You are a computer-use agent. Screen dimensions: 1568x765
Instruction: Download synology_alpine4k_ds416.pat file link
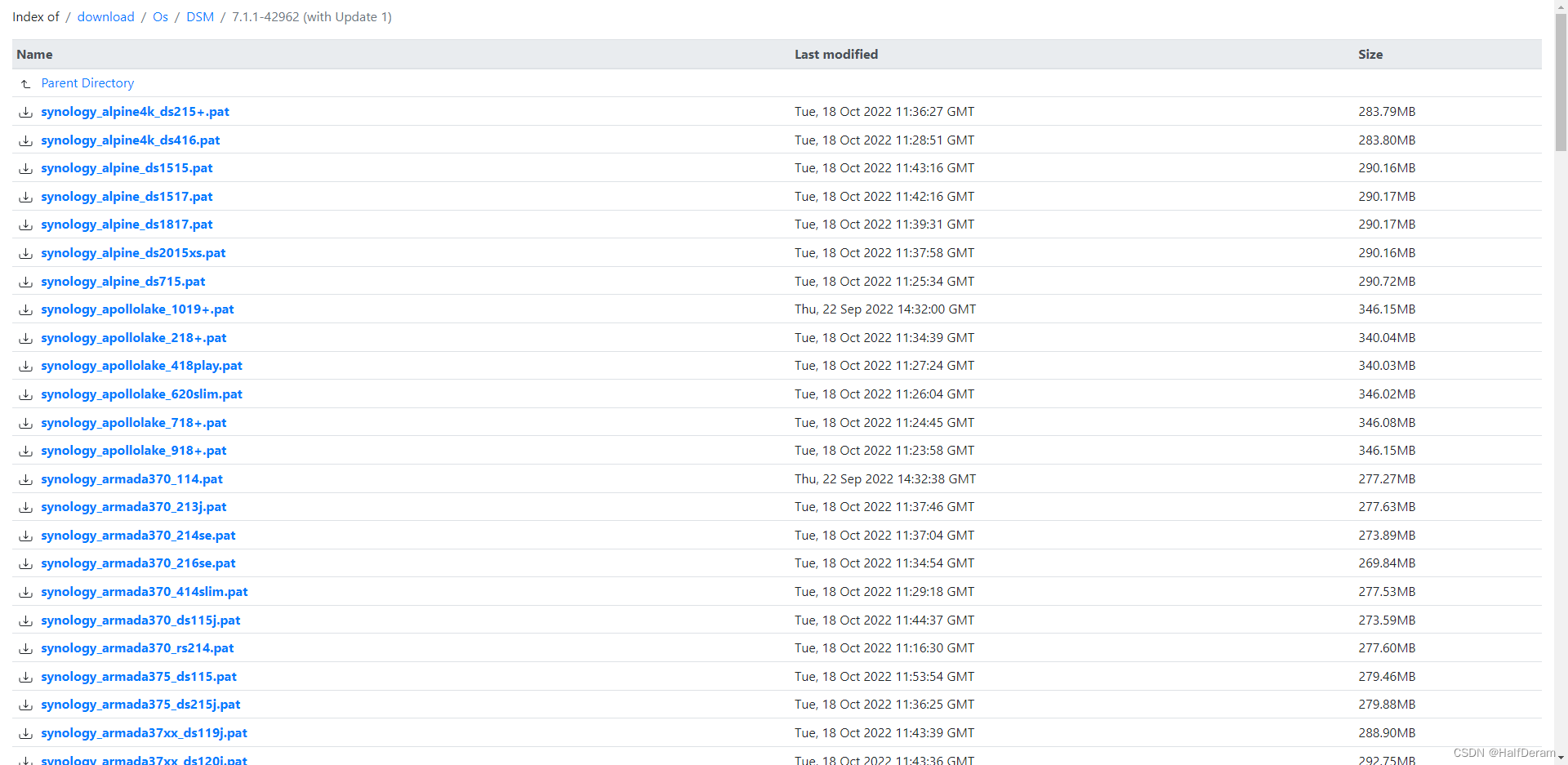click(x=131, y=140)
